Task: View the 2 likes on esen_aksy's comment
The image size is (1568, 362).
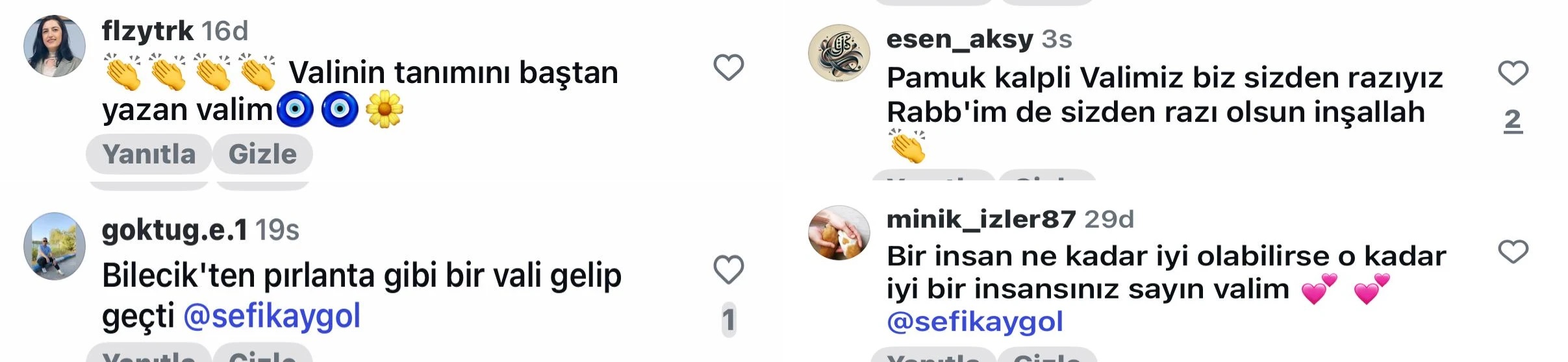Action: click(1513, 120)
